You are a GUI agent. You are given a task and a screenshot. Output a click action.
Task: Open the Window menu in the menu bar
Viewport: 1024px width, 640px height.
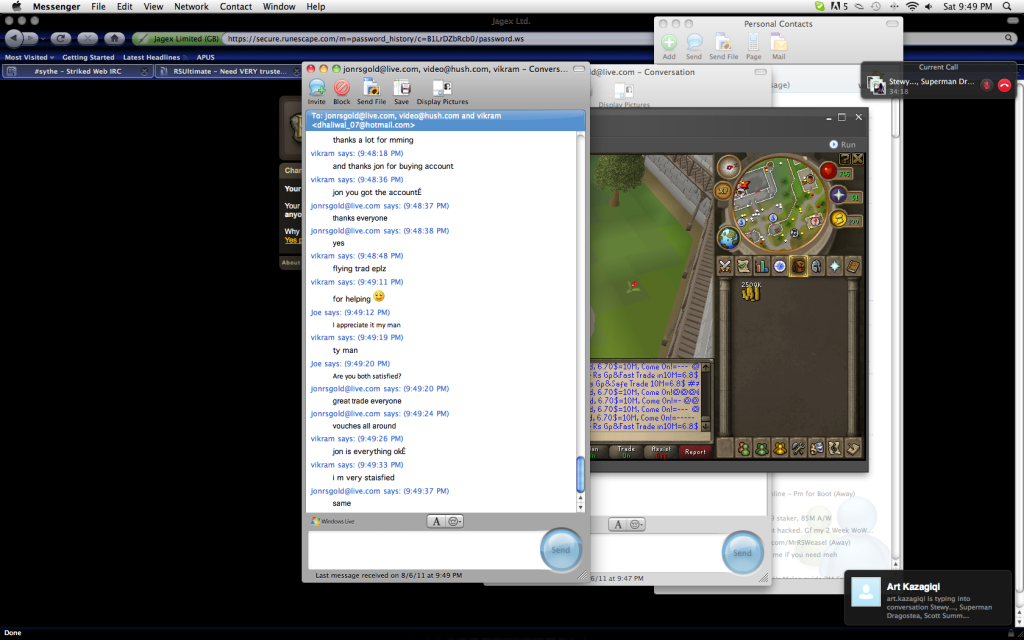tap(279, 7)
